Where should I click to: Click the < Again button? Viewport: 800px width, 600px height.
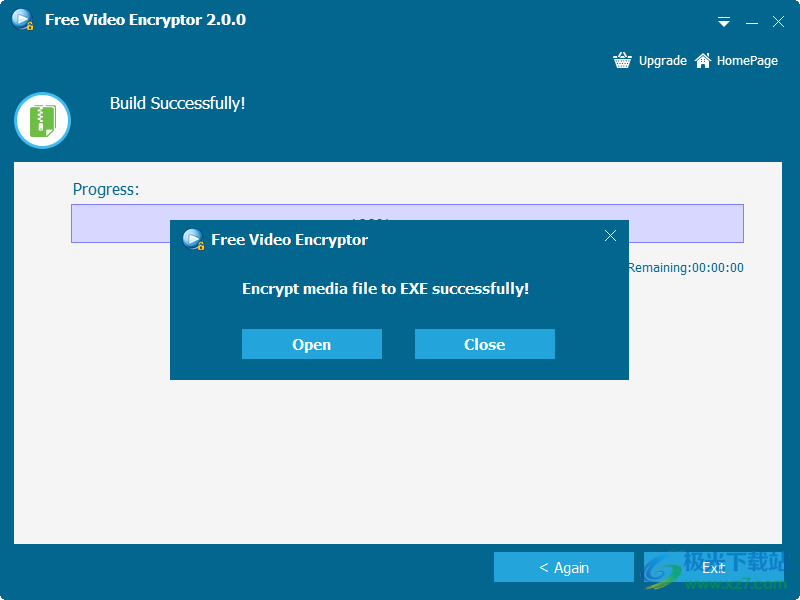pyautogui.click(x=563, y=566)
